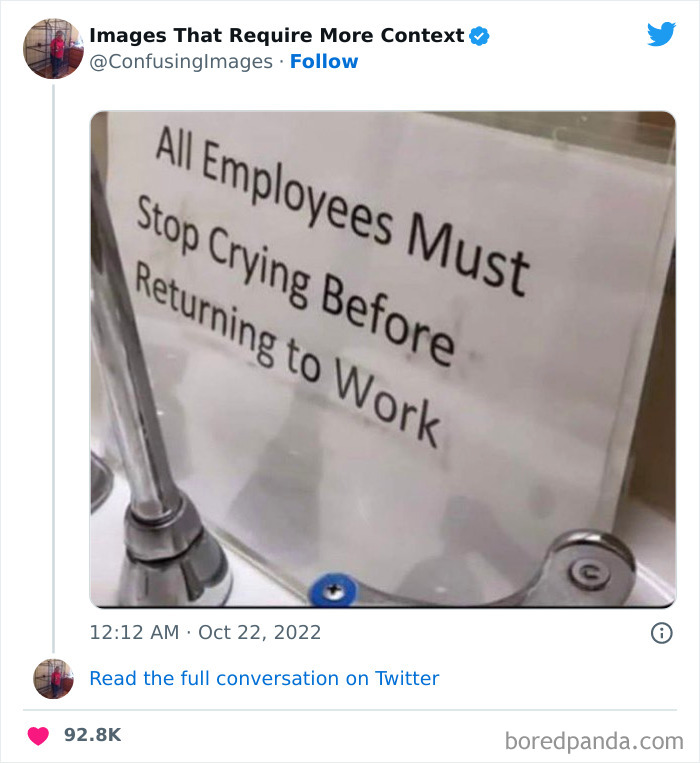
Task: Click the Twitter bird logo
Action: pos(661,35)
